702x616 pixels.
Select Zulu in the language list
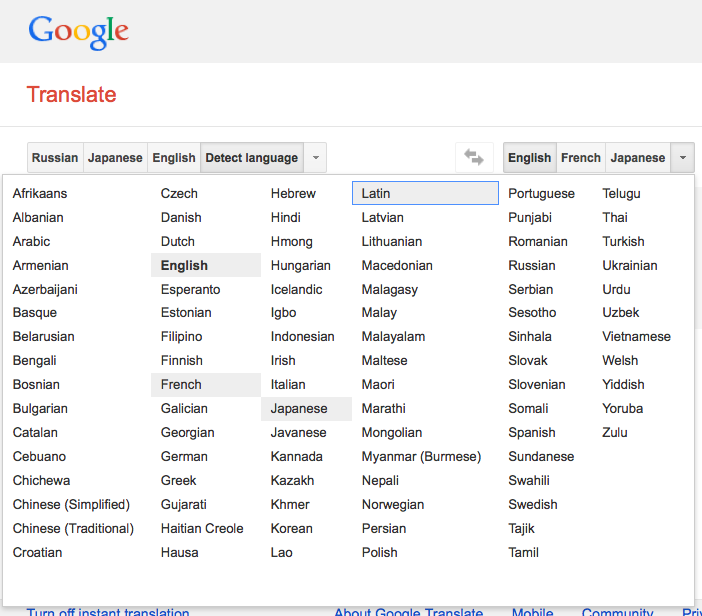[x=615, y=432]
